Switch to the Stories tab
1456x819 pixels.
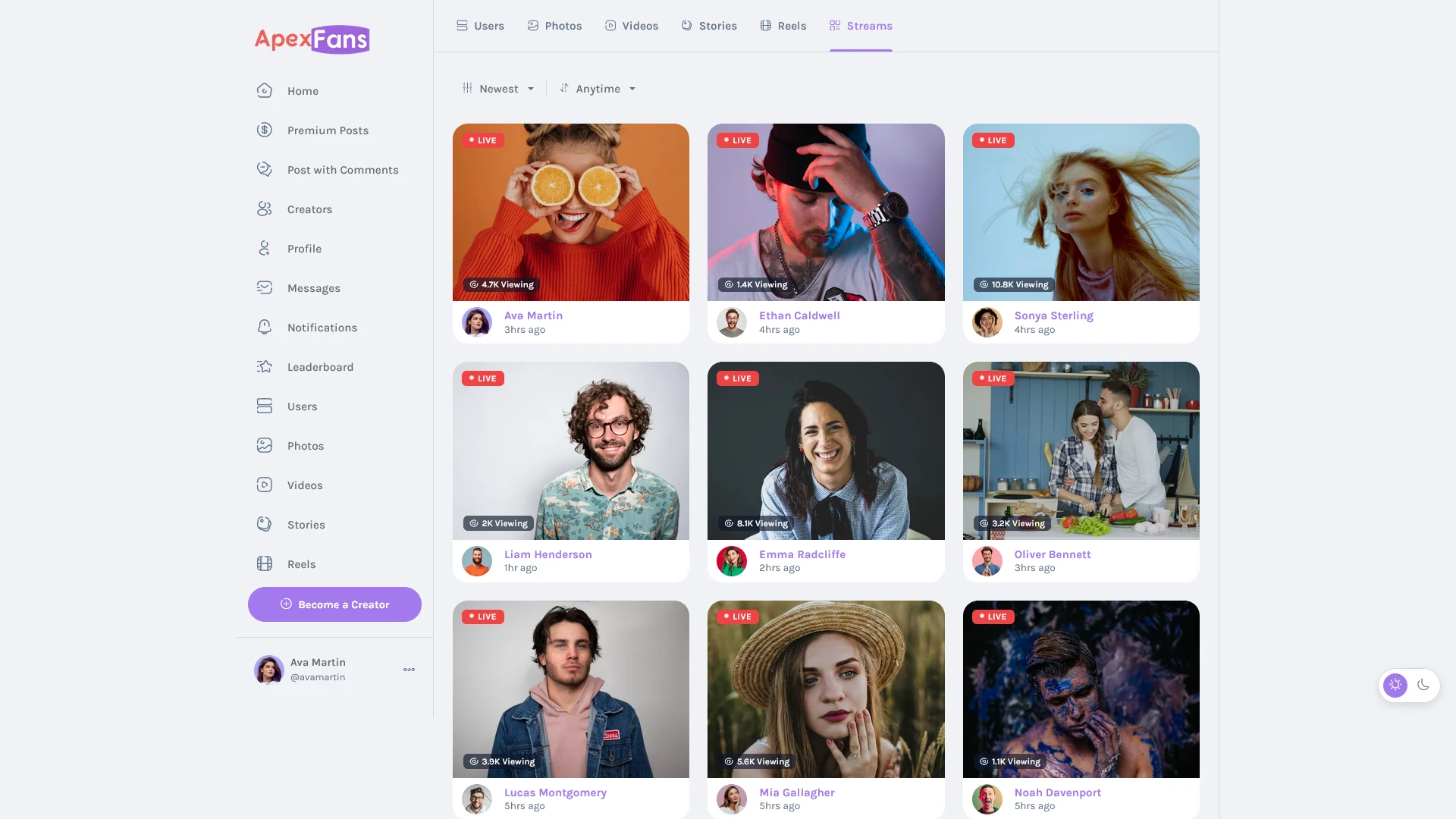pyautogui.click(x=709, y=26)
